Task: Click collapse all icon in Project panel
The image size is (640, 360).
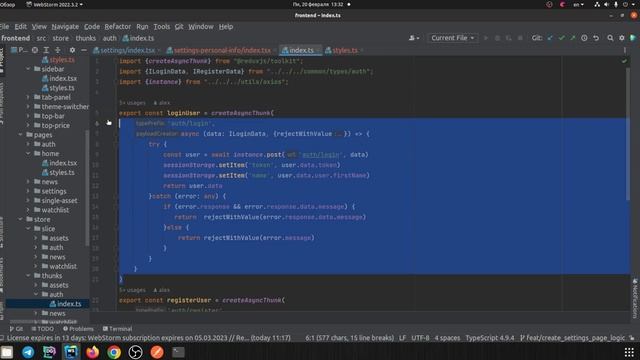Action: coord(58,50)
